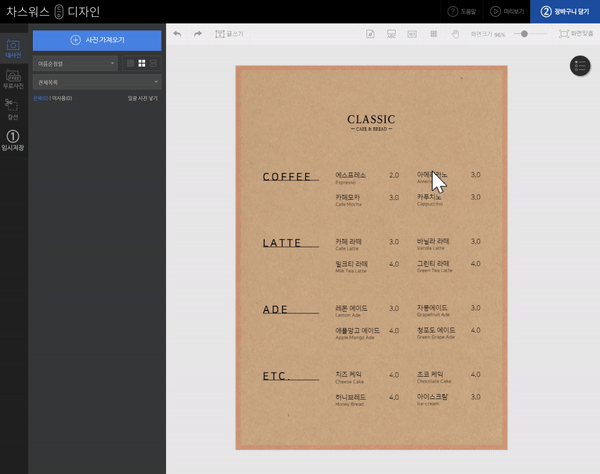Image resolution: width=600 pixels, height=474 pixels.
Task: Open the 무료사진 free photos tab
Action: click(x=13, y=79)
